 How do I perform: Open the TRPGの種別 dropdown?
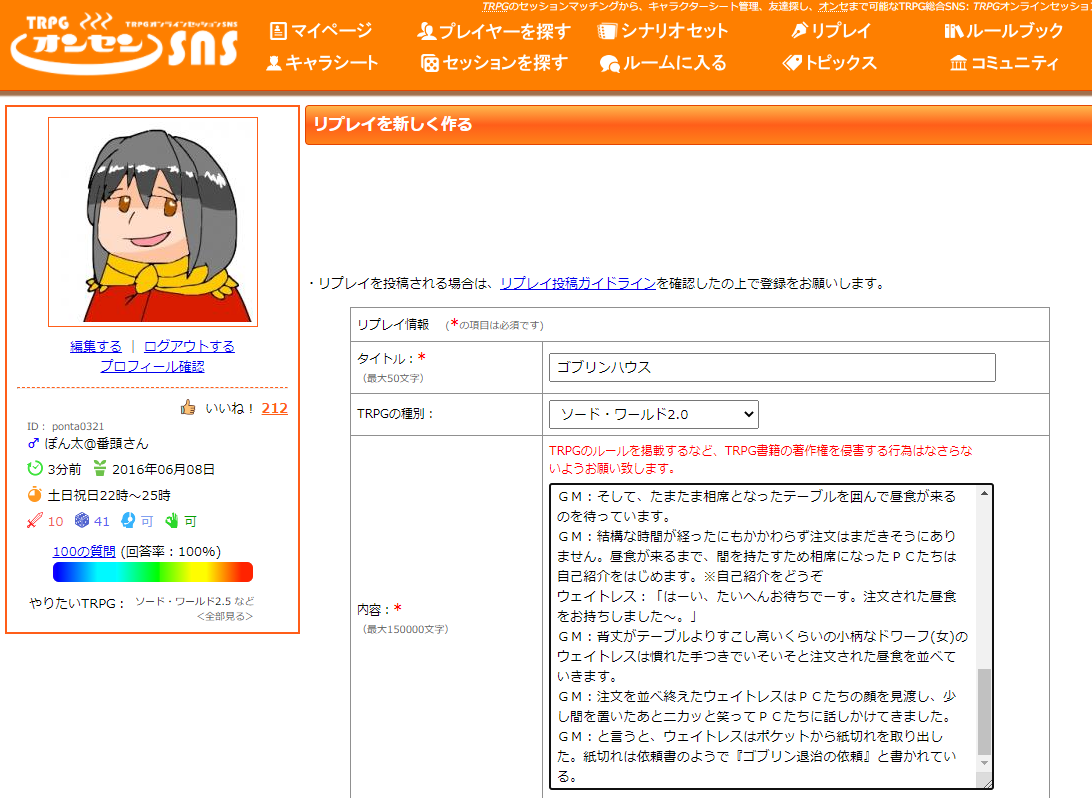[653, 414]
